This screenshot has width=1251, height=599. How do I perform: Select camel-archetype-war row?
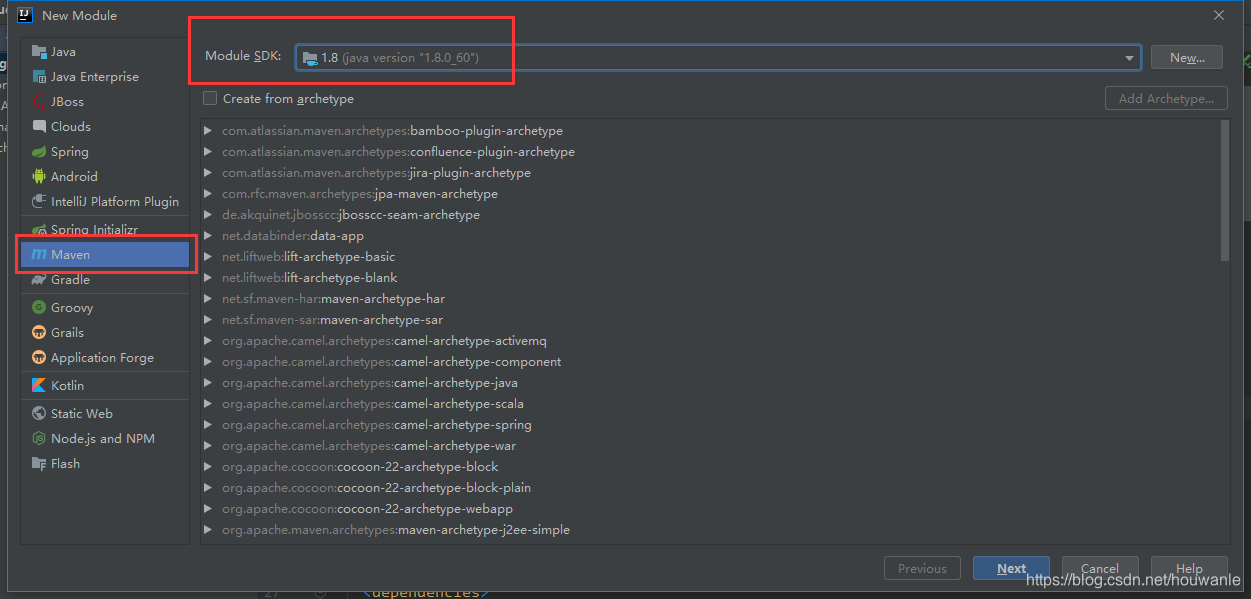pos(710,446)
